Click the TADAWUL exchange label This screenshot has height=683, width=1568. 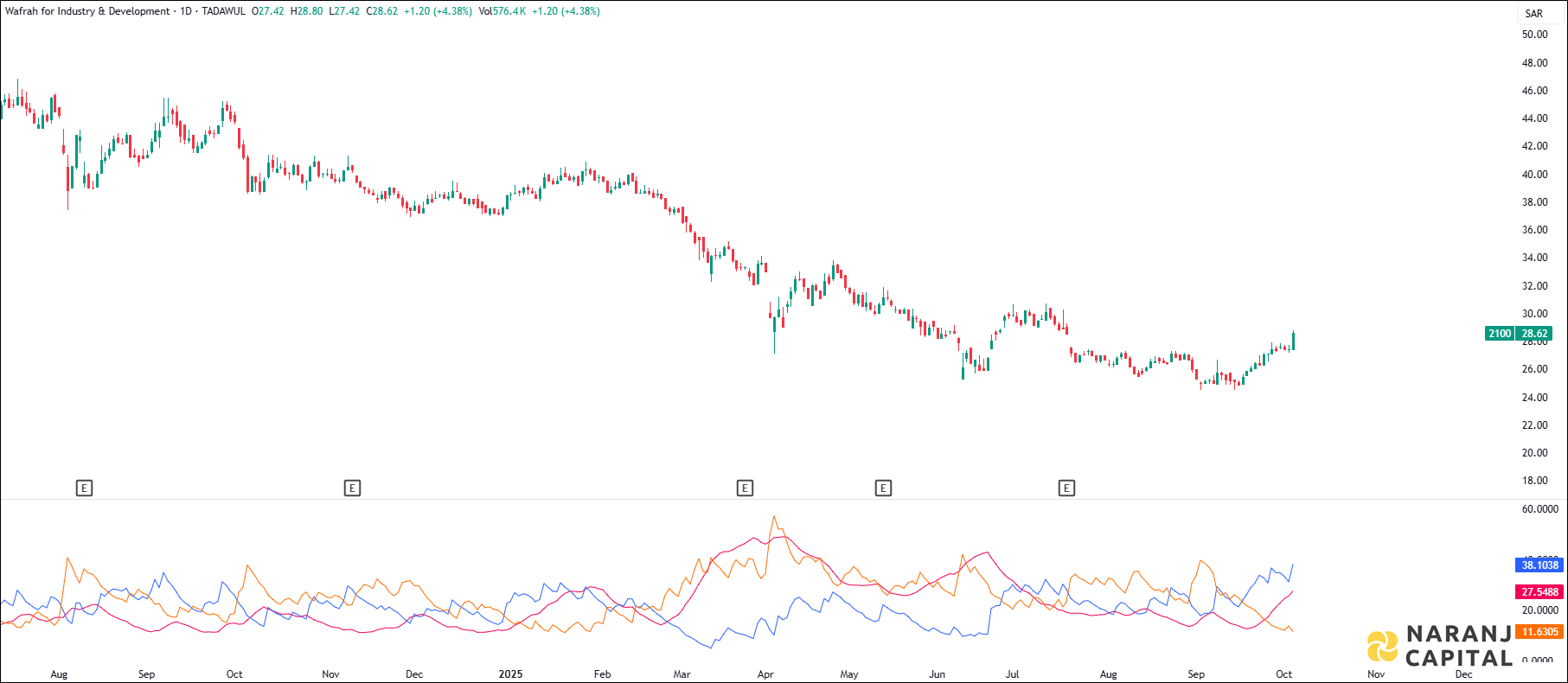223,11
